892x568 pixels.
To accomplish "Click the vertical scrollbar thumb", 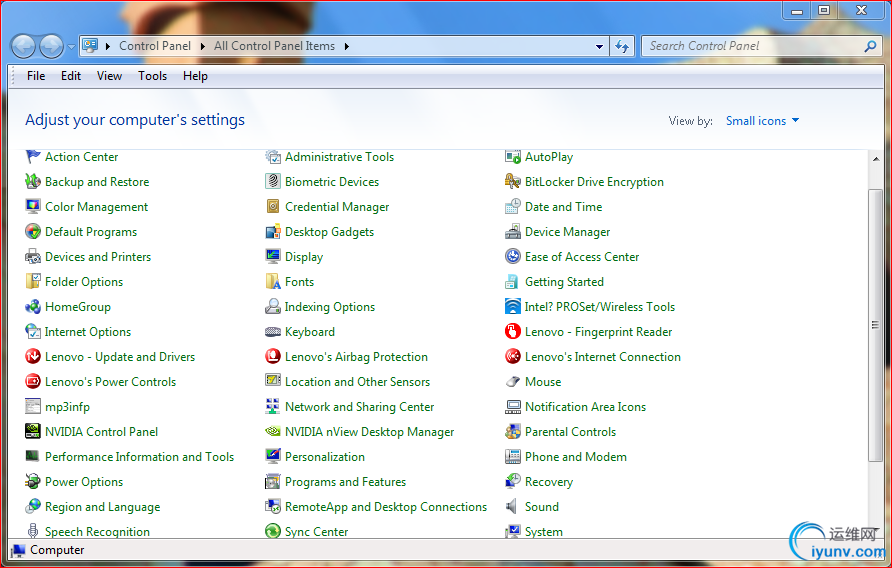I will point(875,324).
